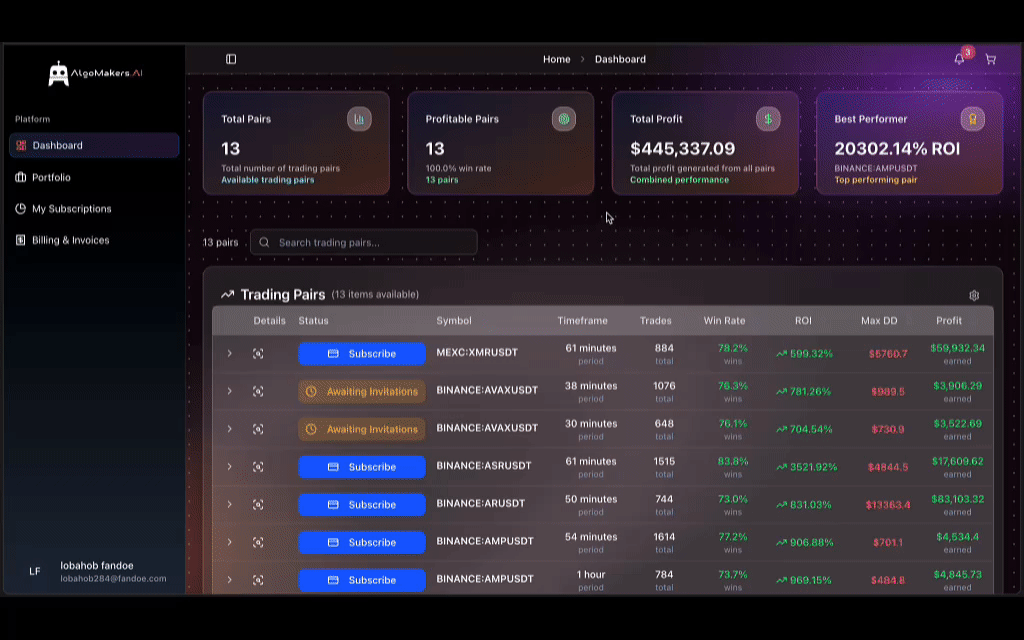
Task: Open the shopping cart in the top bar
Action: 991,59
